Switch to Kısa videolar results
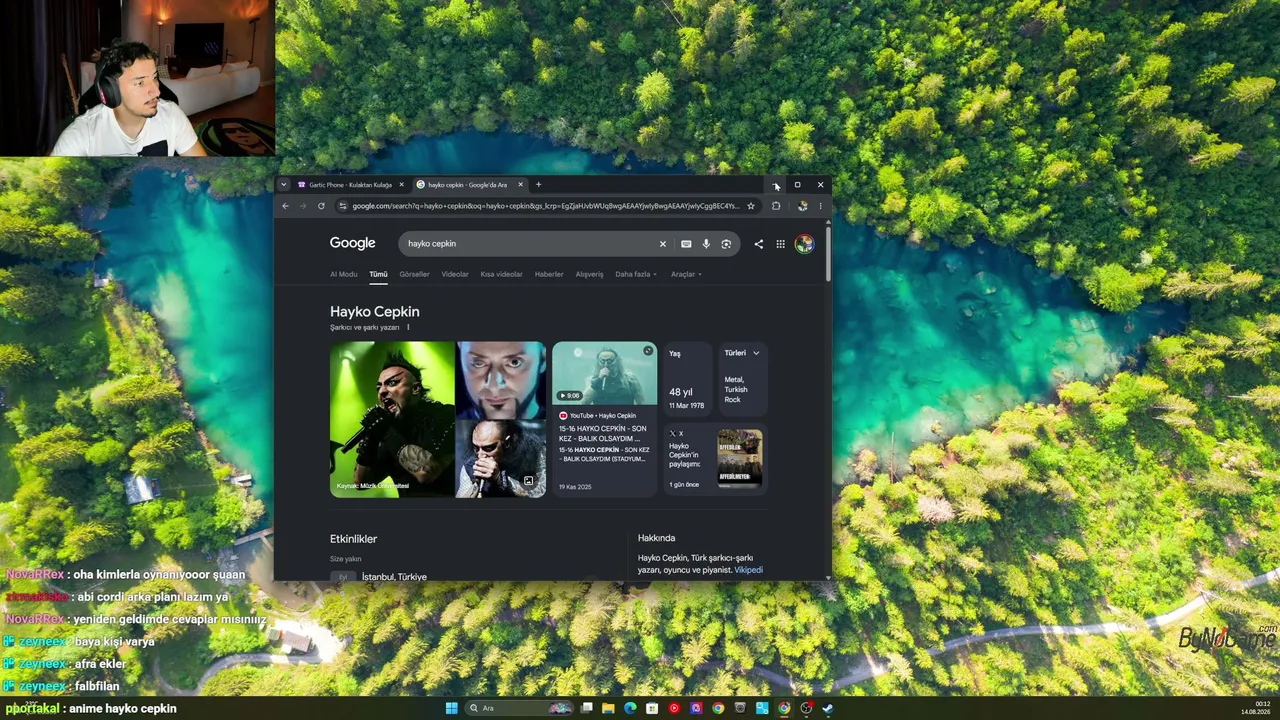This screenshot has height=720, width=1280. click(x=501, y=274)
